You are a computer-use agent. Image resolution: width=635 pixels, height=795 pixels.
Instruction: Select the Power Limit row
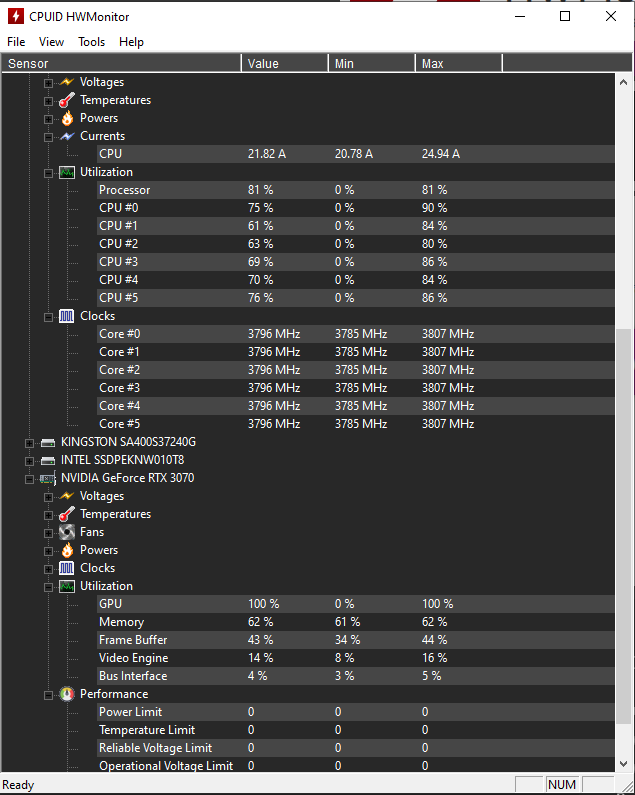click(356, 712)
